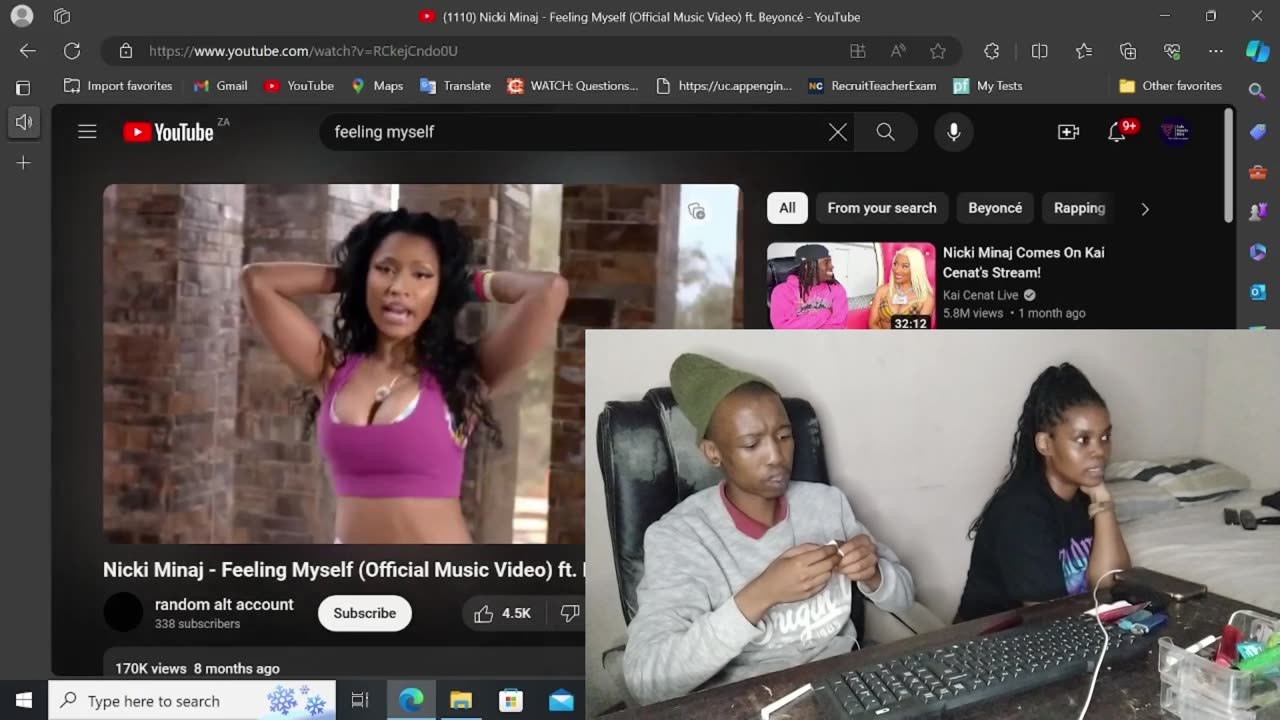The width and height of the screenshot is (1280, 720).
Task: Select the From your search chip
Action: (882, 208)
